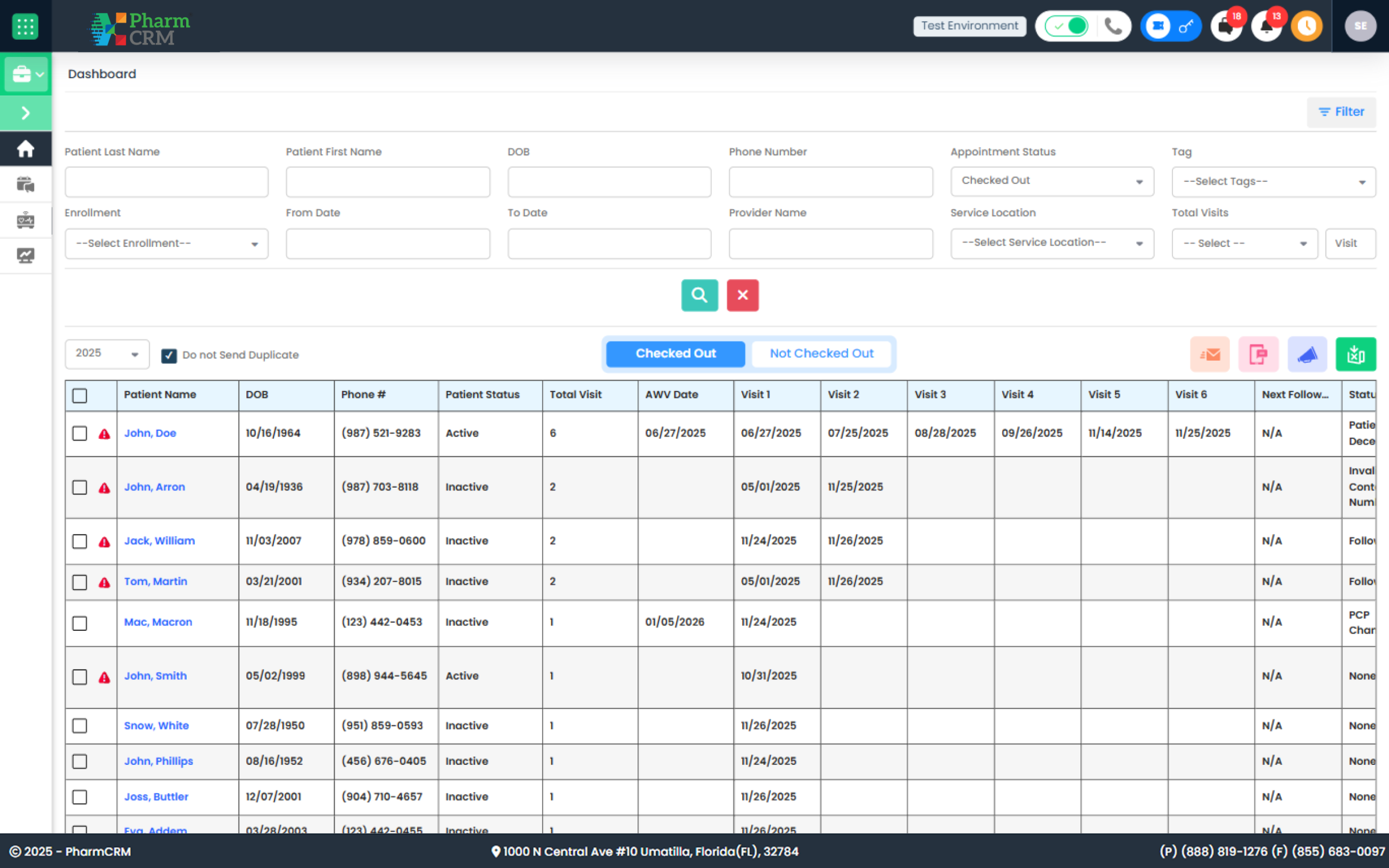Click the blue campaign megaphone icon
The height and width of the screenshot is (868, 1389).
1307,354
